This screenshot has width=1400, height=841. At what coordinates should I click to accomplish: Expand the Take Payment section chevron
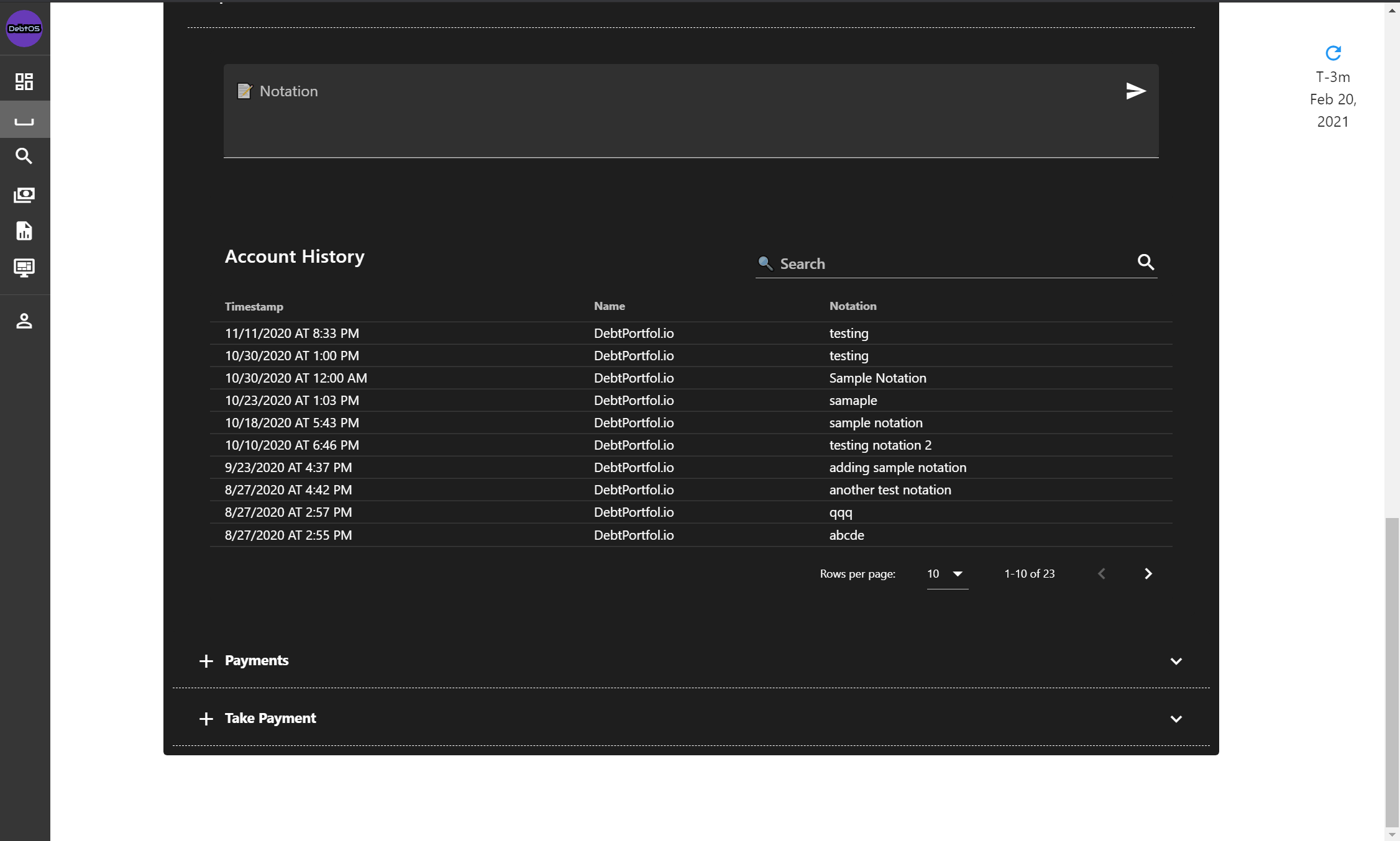click(1176, 719)
